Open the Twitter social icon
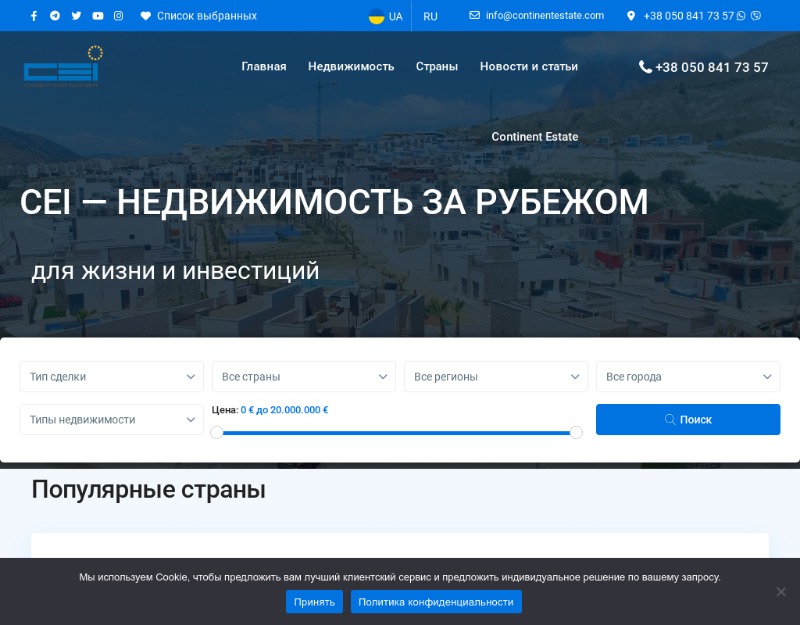 pos(76,16)
